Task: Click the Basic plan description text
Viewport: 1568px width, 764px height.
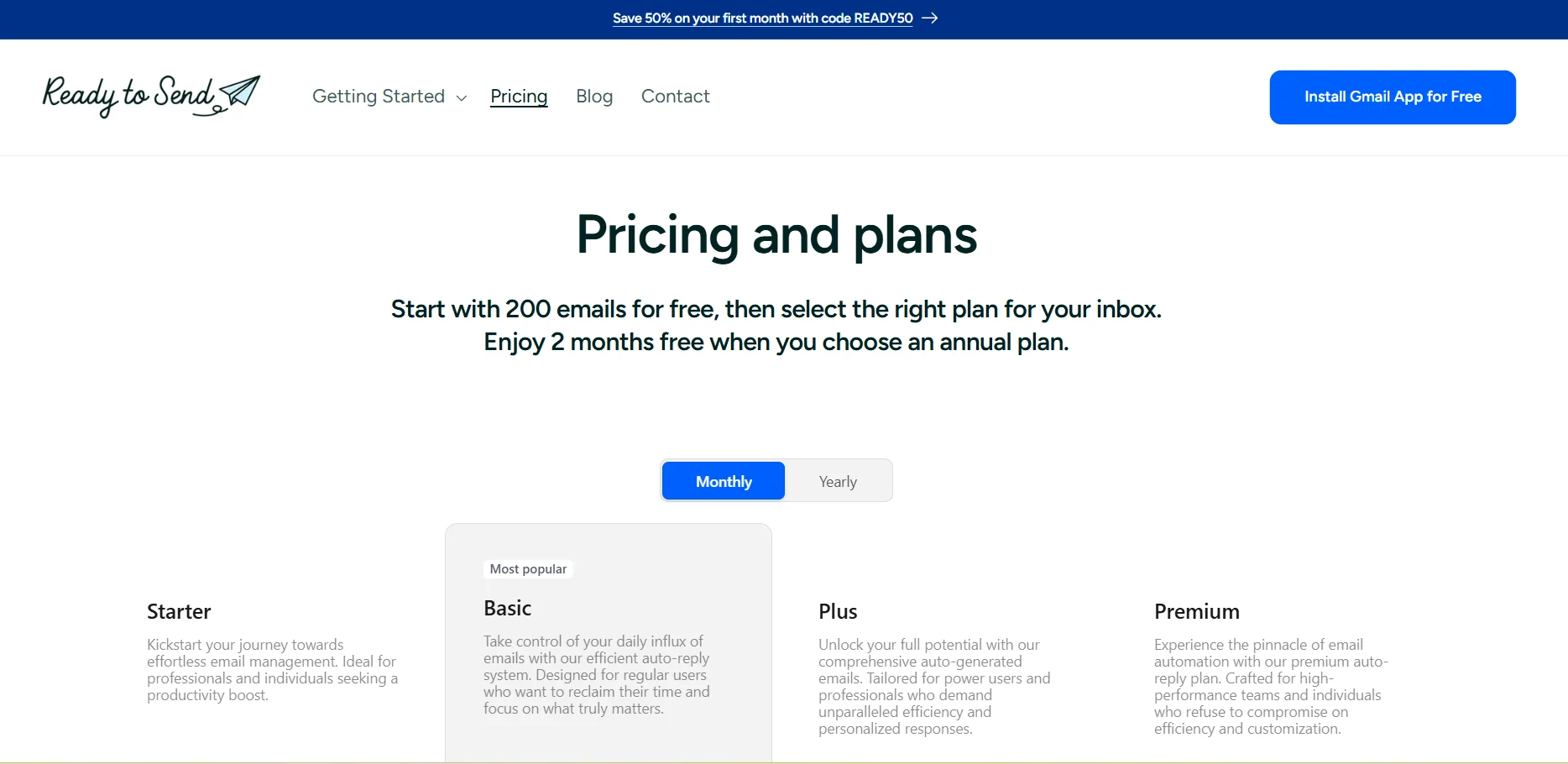Action: [597, 675]
